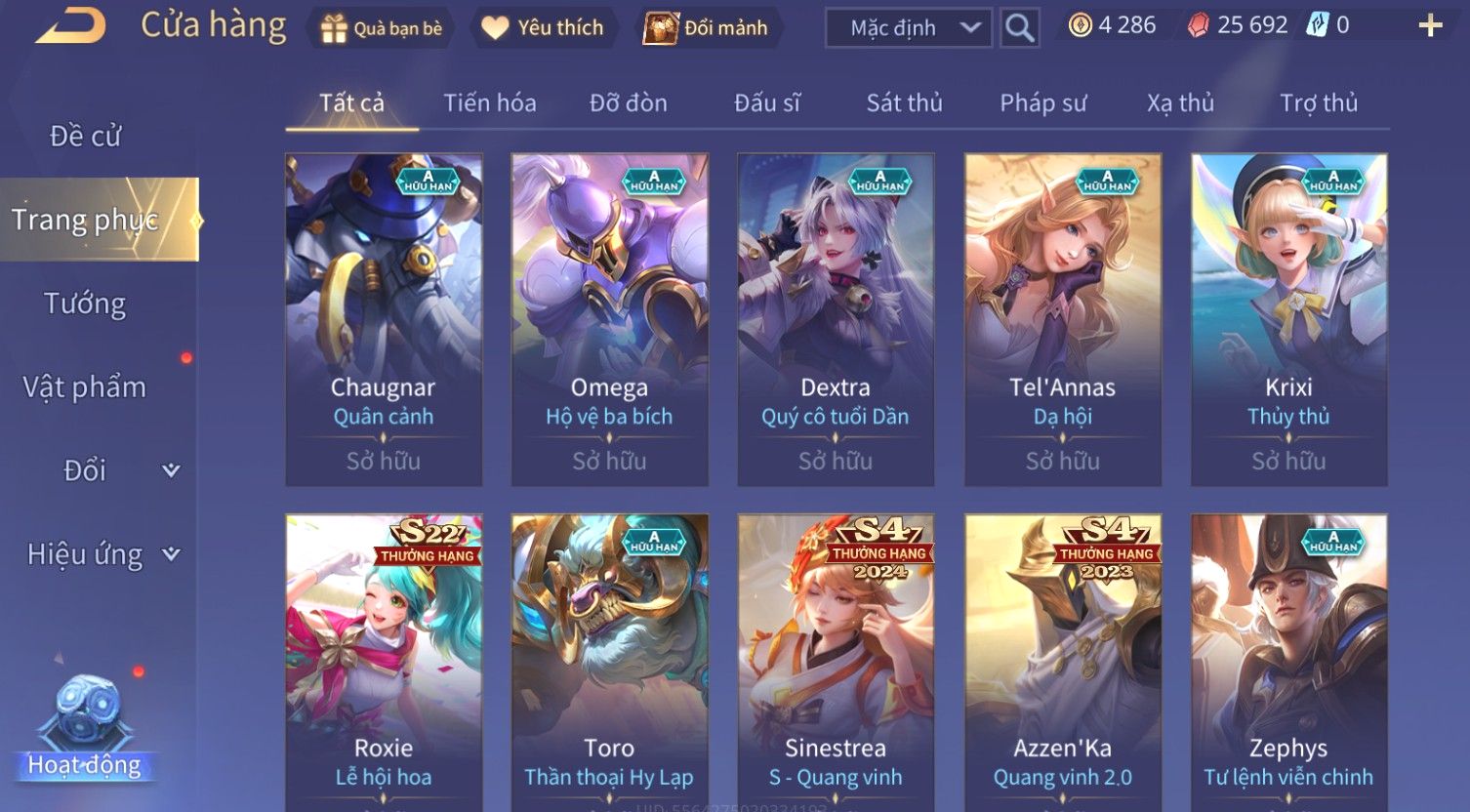Open the Quà bạn bè gift icon
This screenshot has width=1470, height=812.
pos(334,28)
